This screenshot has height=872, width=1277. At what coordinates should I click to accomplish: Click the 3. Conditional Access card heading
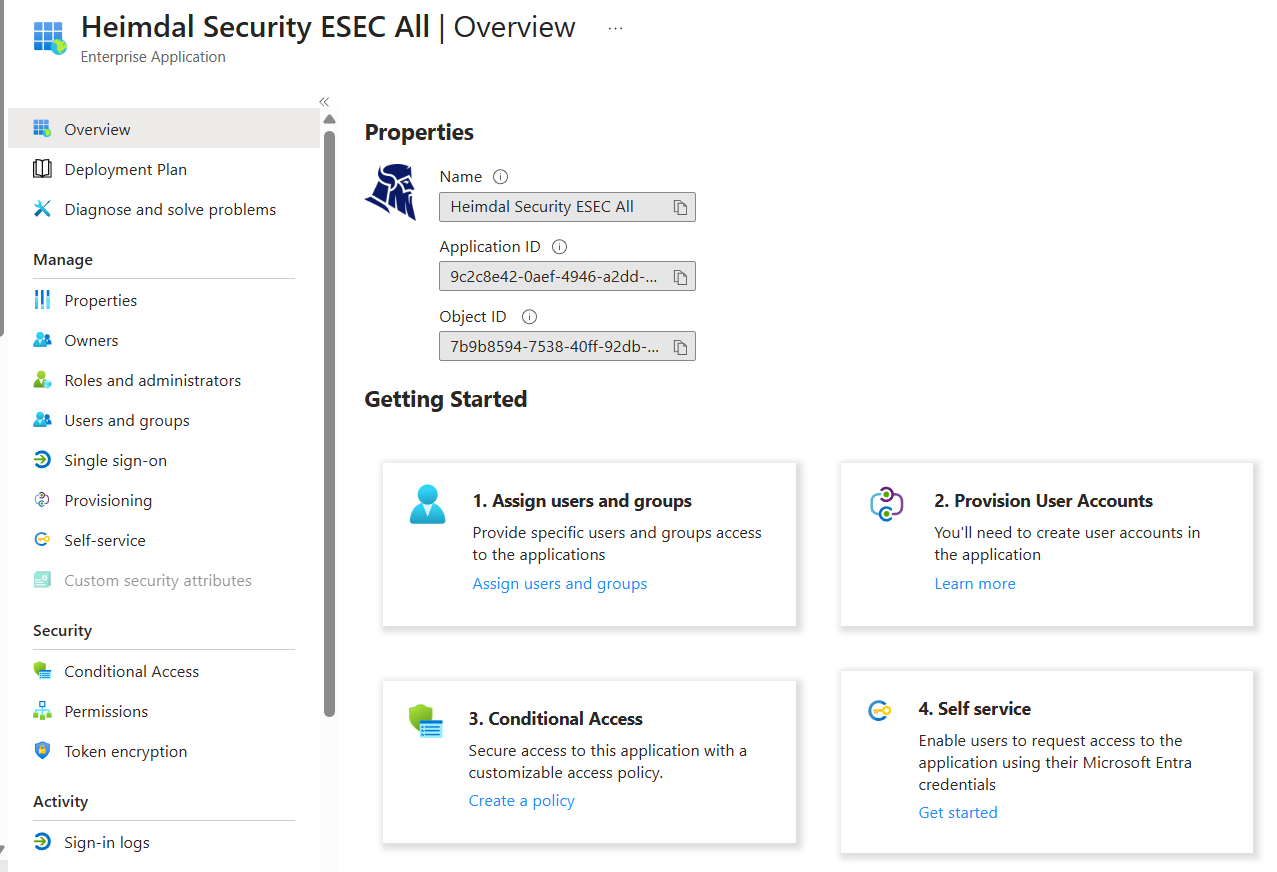555,719
